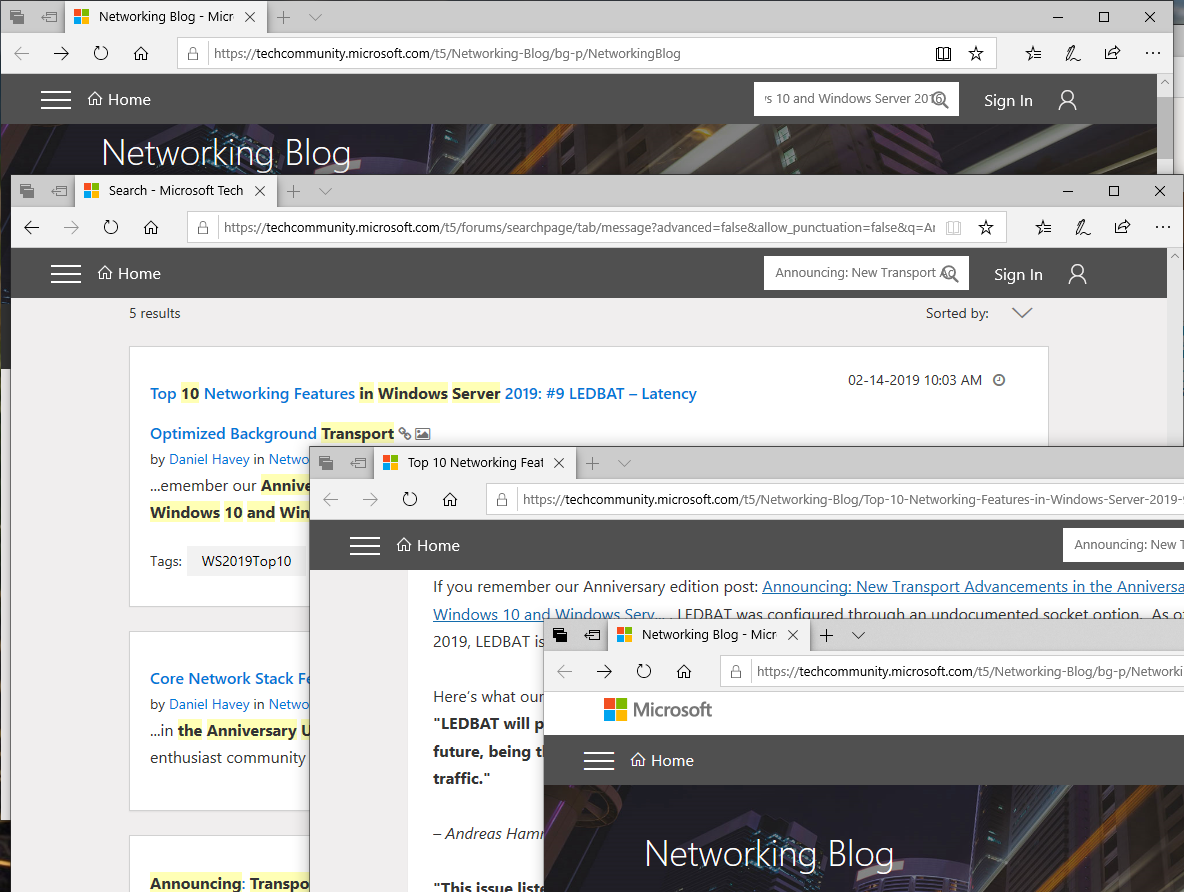
Task: Click the link chain icon next to Optimized Background Transport
Action: pos(404,433)
